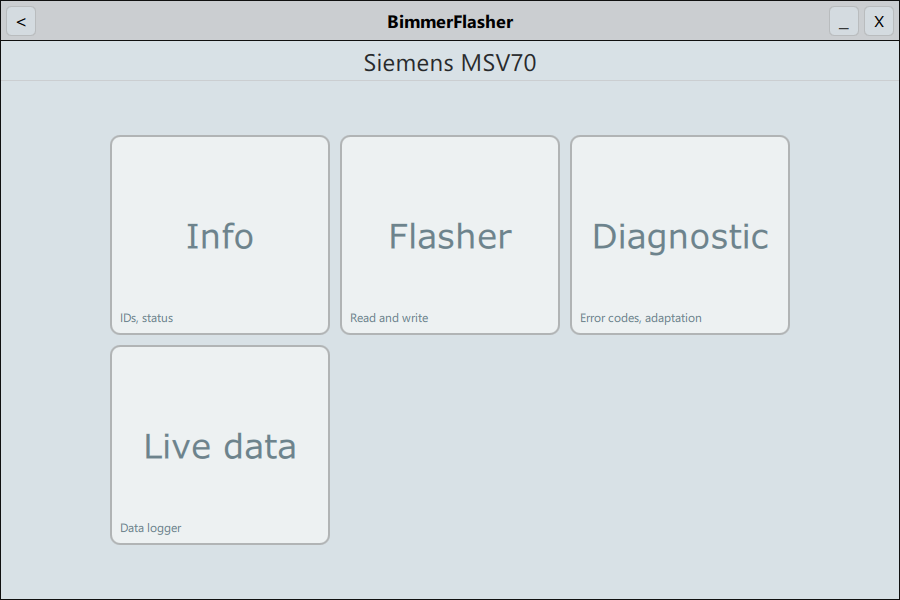This screenshot has height=600, width=900.
Task: Click the Siemens MSV70 heading
Action: tap(450, 63)
